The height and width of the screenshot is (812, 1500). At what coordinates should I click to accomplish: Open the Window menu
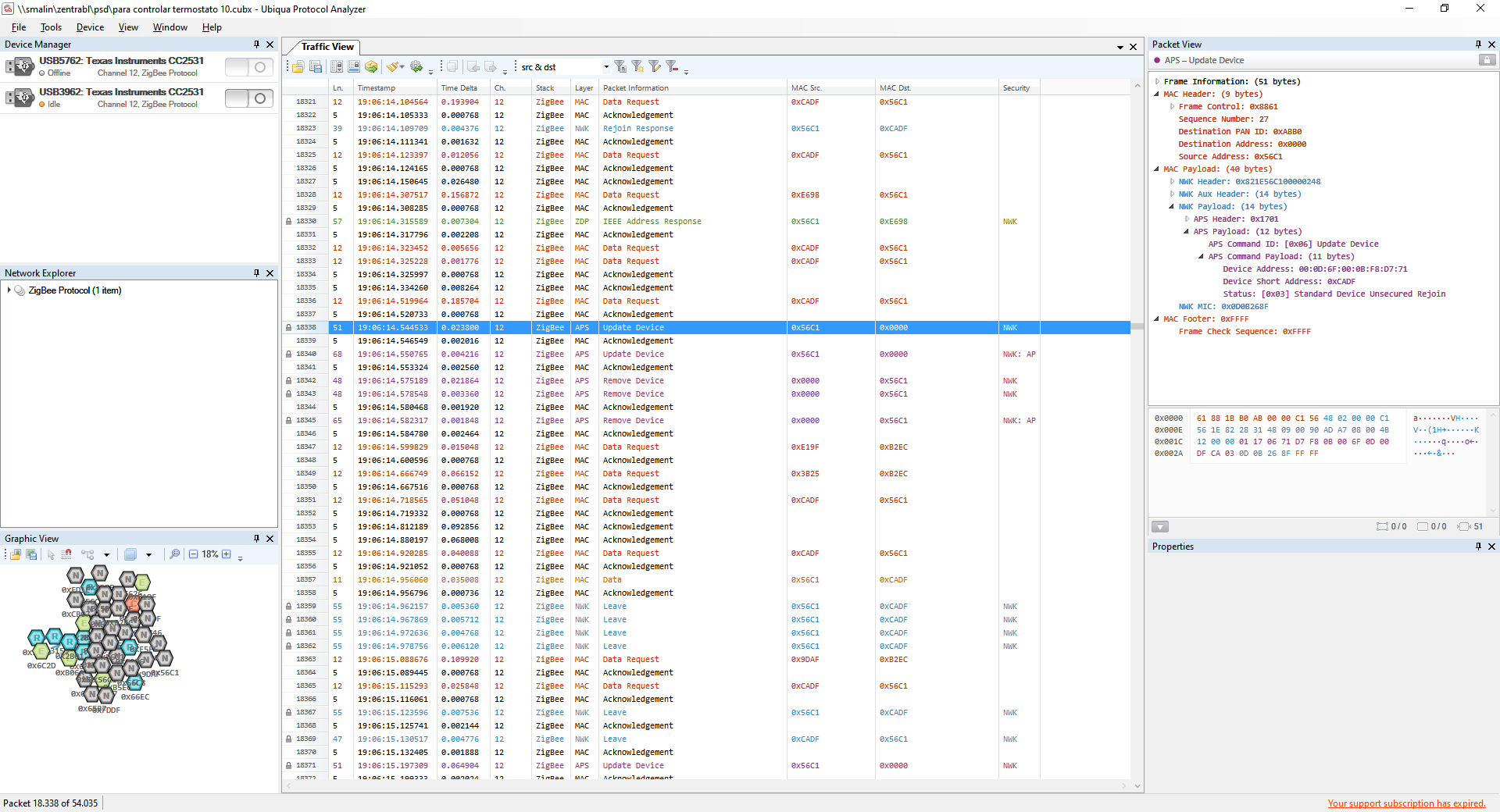(170, 27)
